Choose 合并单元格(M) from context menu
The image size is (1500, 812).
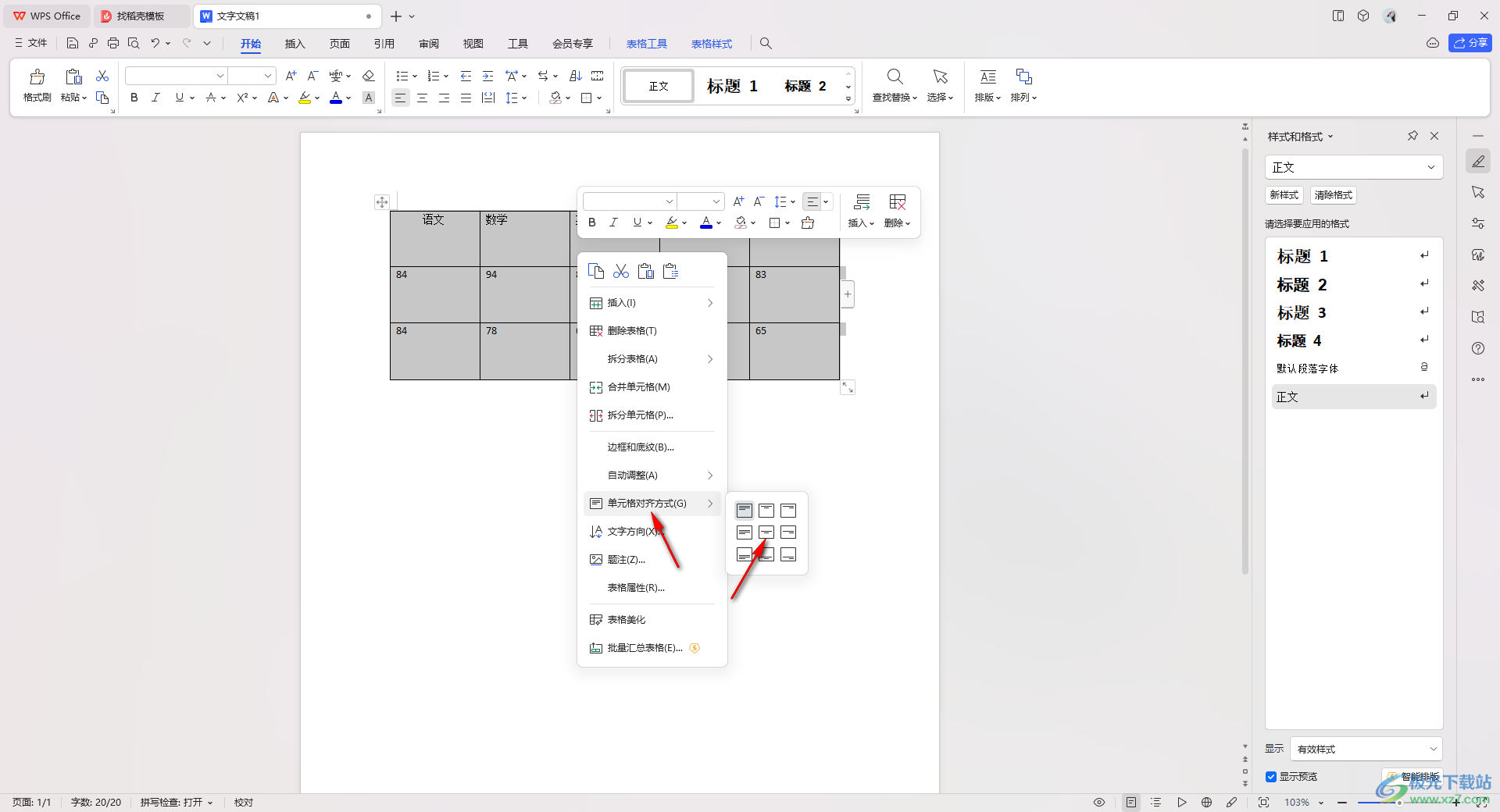coord(652,387)
